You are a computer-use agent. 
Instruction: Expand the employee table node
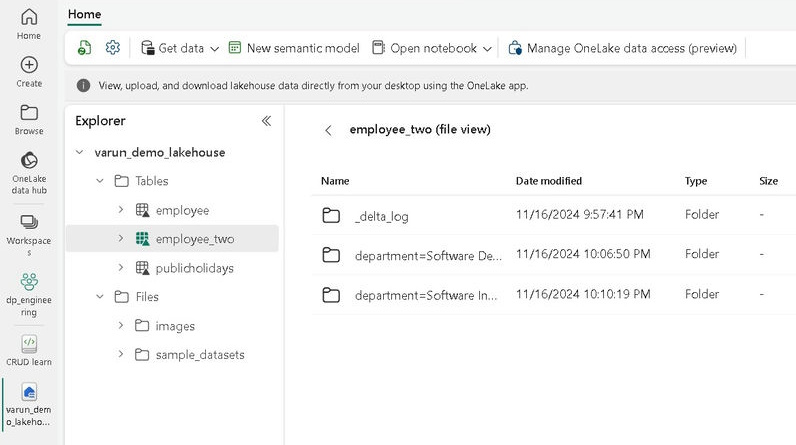click(x=121, y=210)
